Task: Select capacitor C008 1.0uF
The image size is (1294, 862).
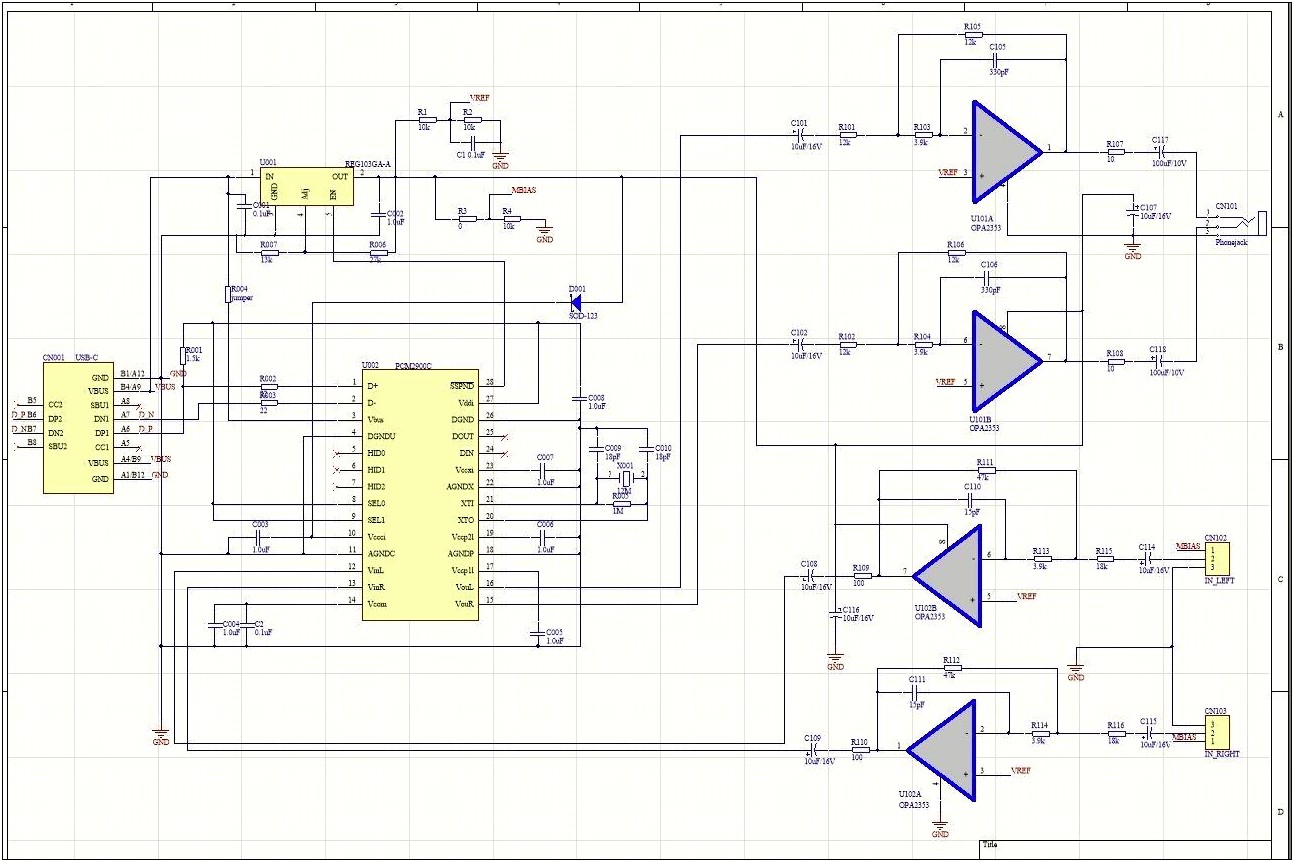Action: (579, 398)
